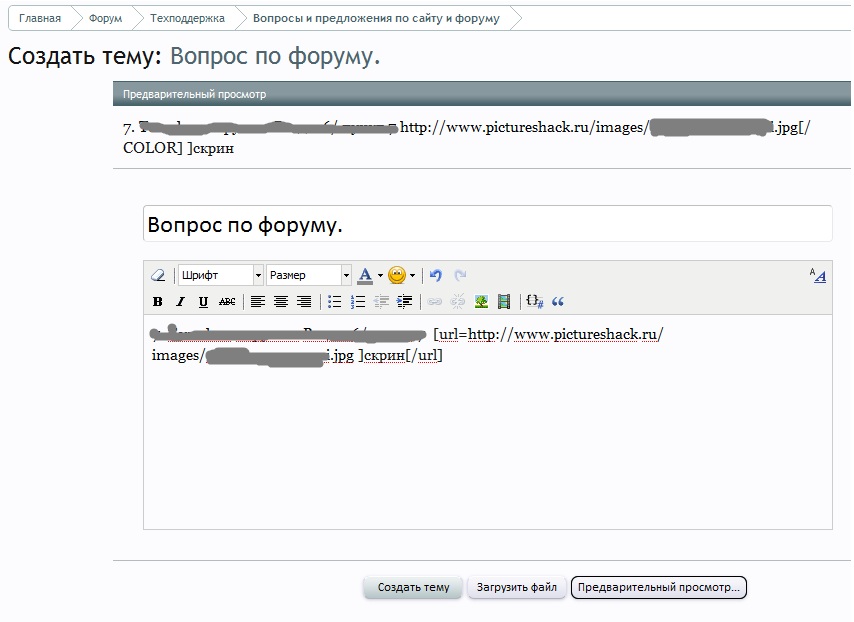Click the Создать тему button
Viewport: 854px width, 622px height.
(413, 587)
